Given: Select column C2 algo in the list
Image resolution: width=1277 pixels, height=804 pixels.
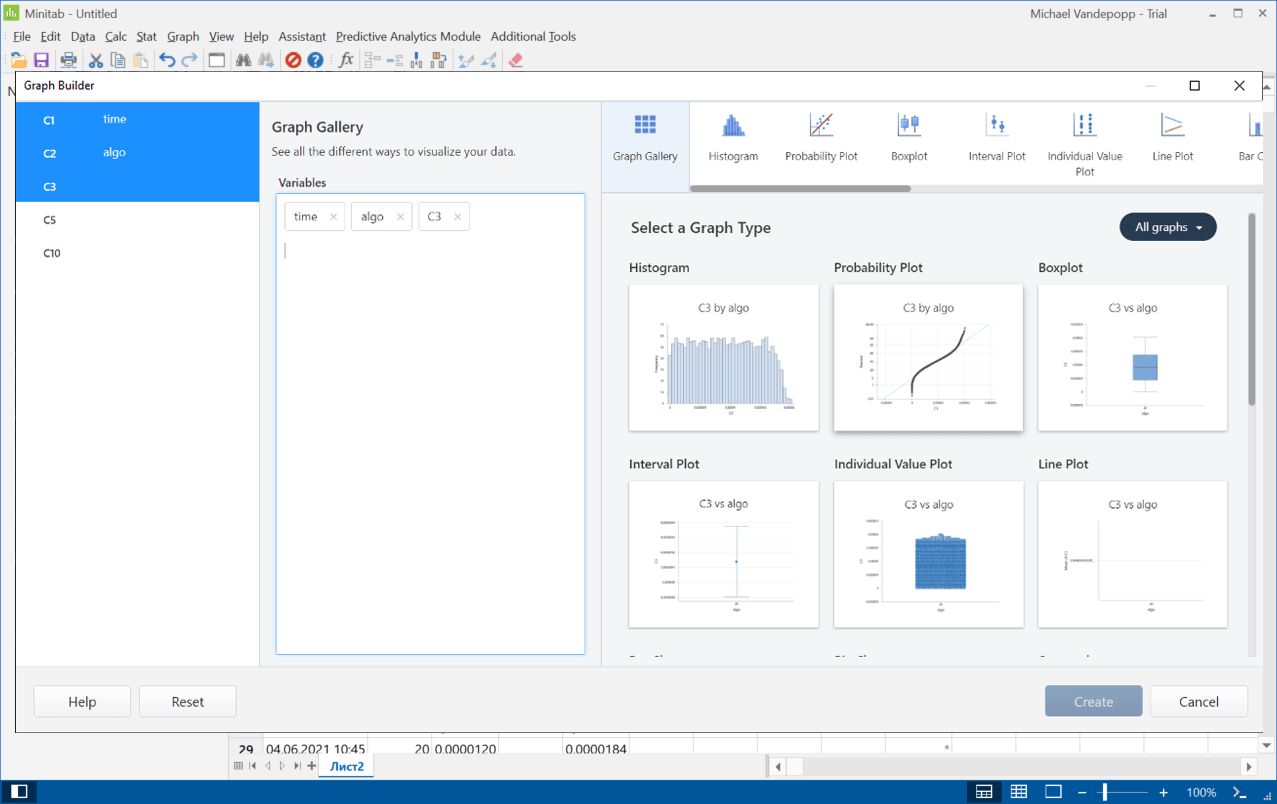Looking at the screenshot, I should pyautogui.click(x=137, y=152).
